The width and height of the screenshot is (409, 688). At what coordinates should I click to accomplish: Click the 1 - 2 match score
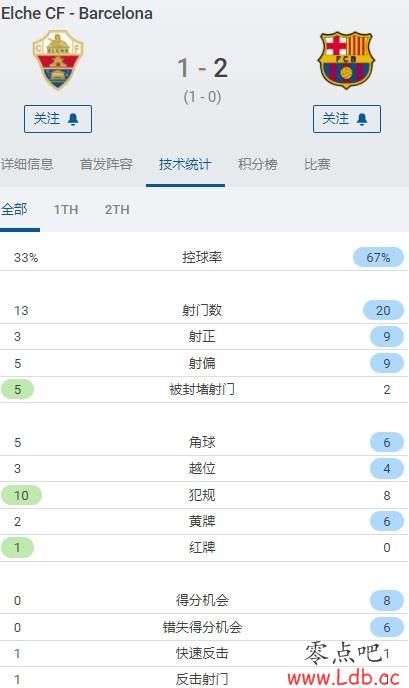203,68
